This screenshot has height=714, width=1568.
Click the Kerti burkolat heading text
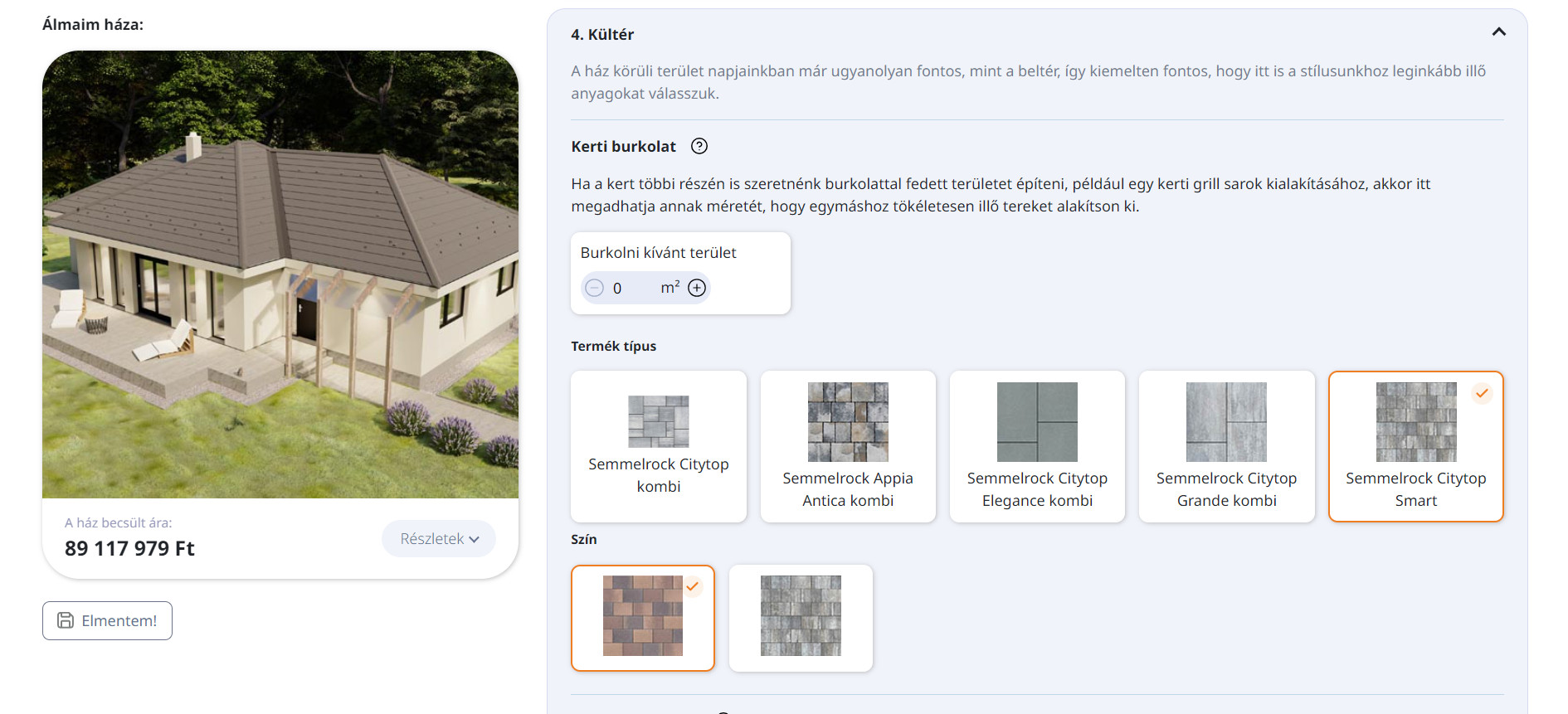click(x=623, y=146)
